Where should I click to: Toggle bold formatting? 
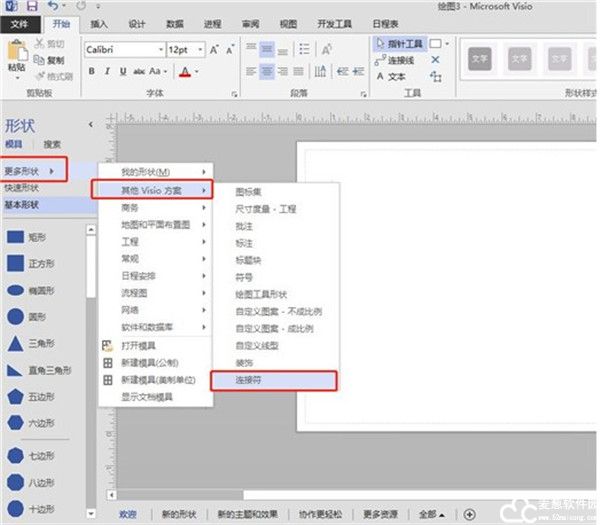pyautogui.click(x=91, y=72)
